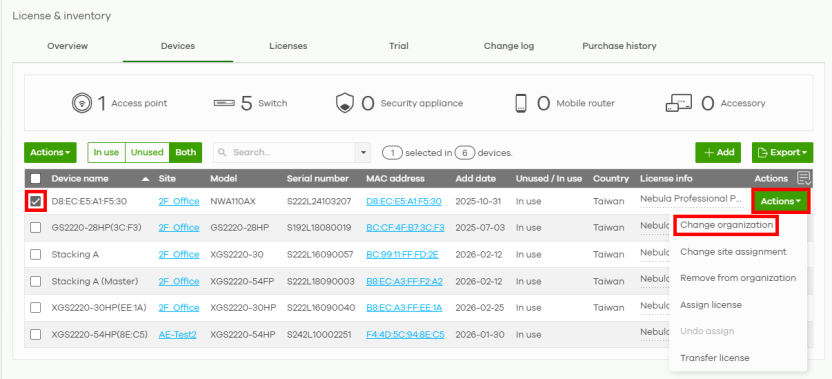Click the Access point device icon

click(82, 103)
